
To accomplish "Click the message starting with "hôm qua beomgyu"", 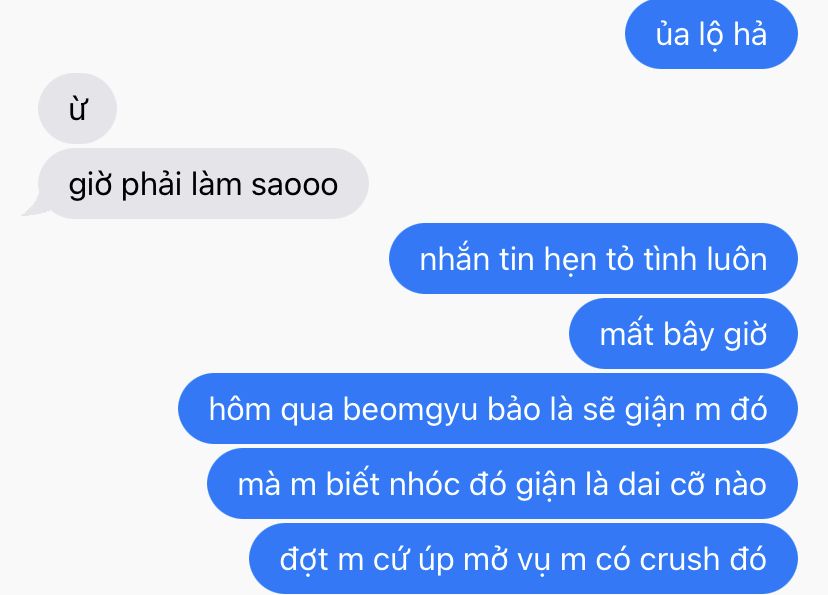I will pyautogui.click(x=487, y=409).
